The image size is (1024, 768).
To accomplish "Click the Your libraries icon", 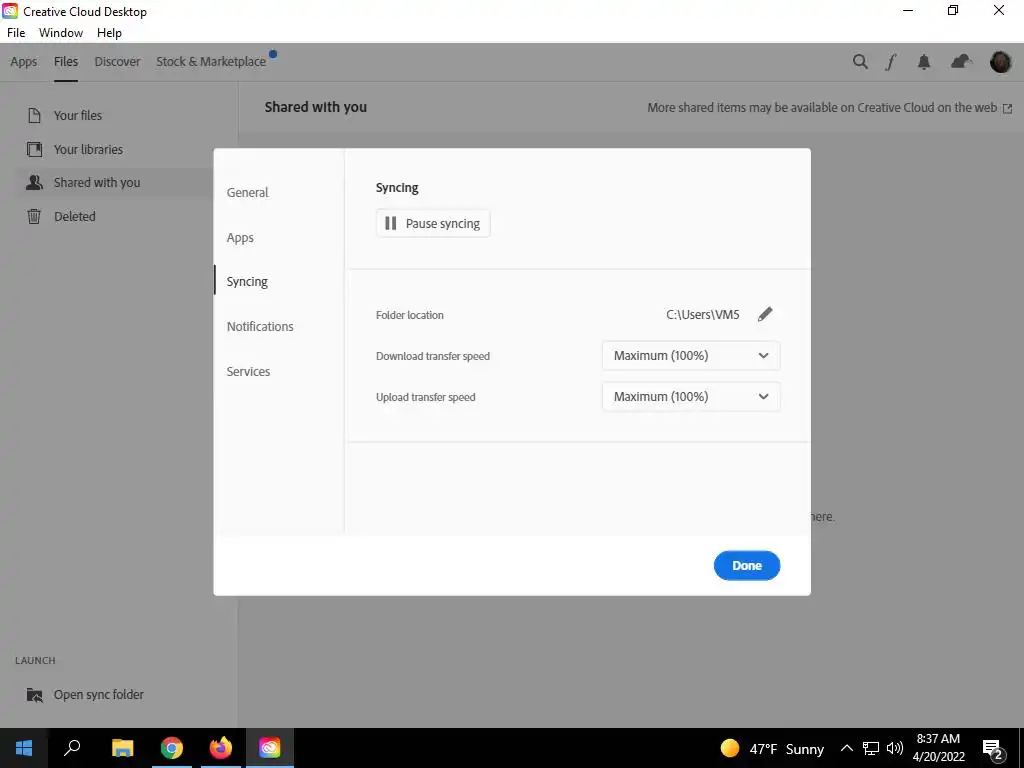I will tap(35, 150).
